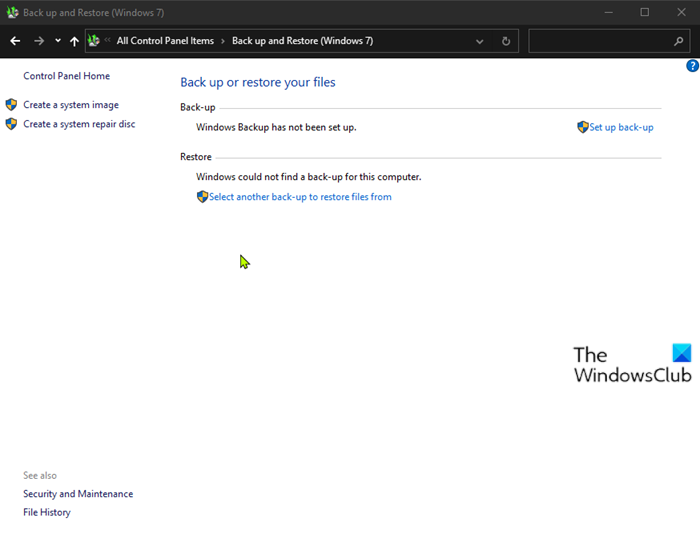Click the title bar window icon

pyautogui.click(x=12, y=13)
